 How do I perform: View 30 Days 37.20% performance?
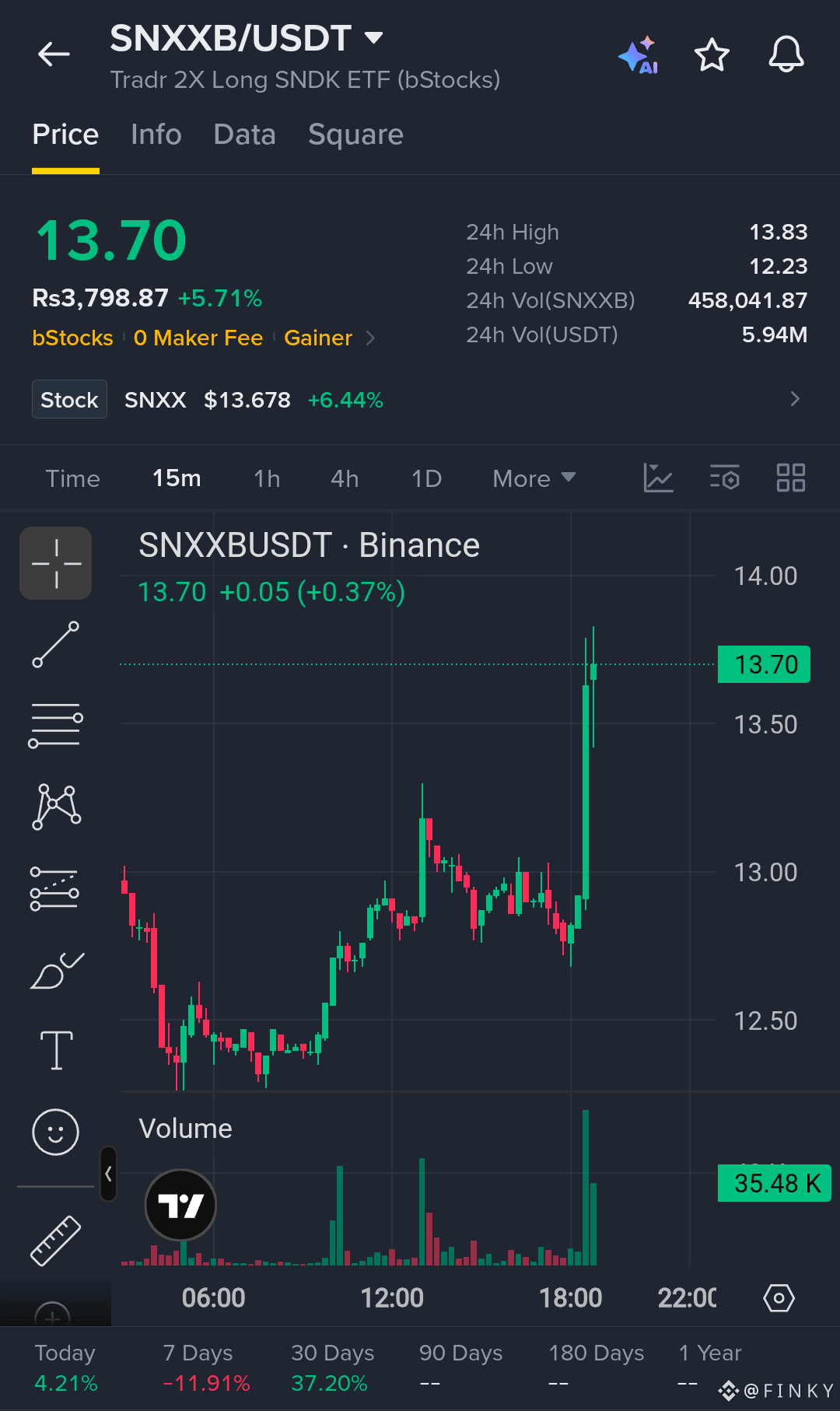332,1368
